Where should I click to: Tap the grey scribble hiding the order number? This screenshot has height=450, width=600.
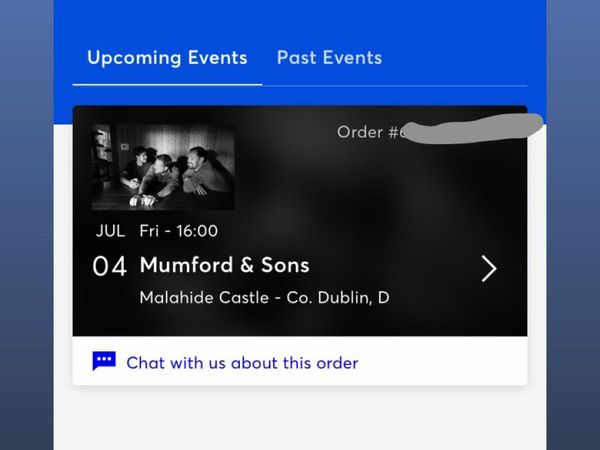coord(473,128)
